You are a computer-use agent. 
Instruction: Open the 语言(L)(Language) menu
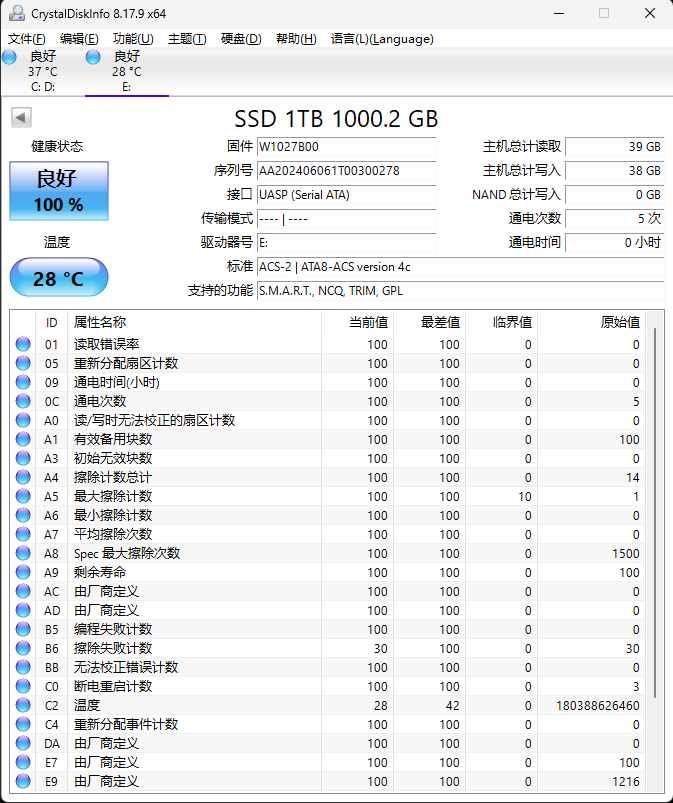click(x=382, y=39)
